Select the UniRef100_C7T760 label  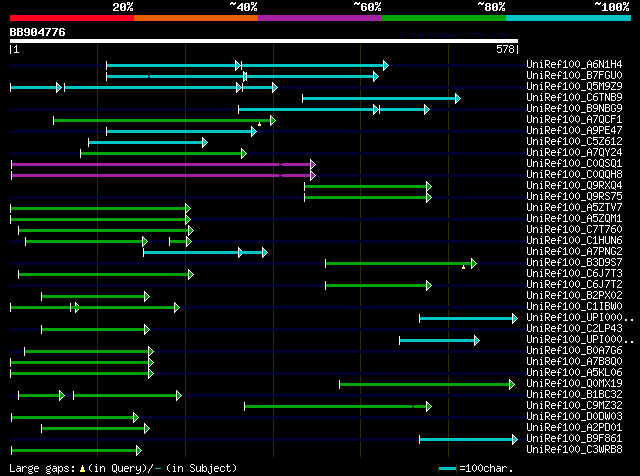[574, 230]
